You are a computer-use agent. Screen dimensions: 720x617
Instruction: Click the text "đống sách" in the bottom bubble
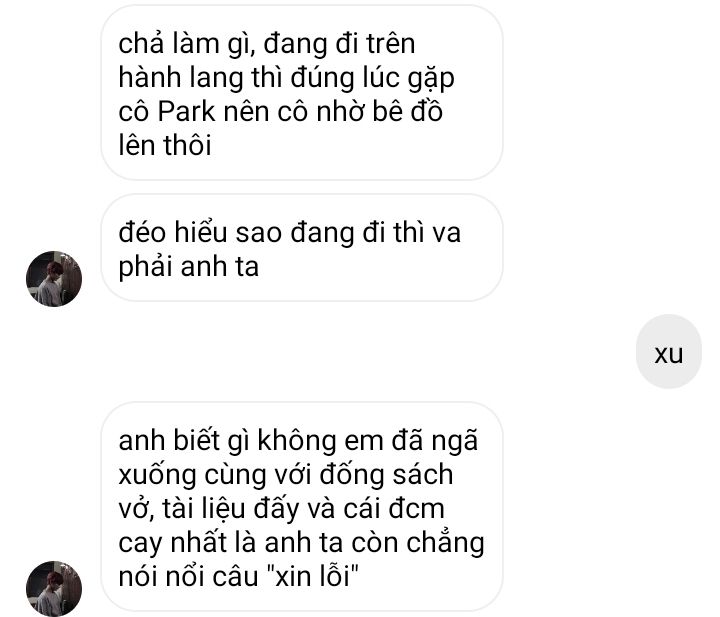[386, 474]
